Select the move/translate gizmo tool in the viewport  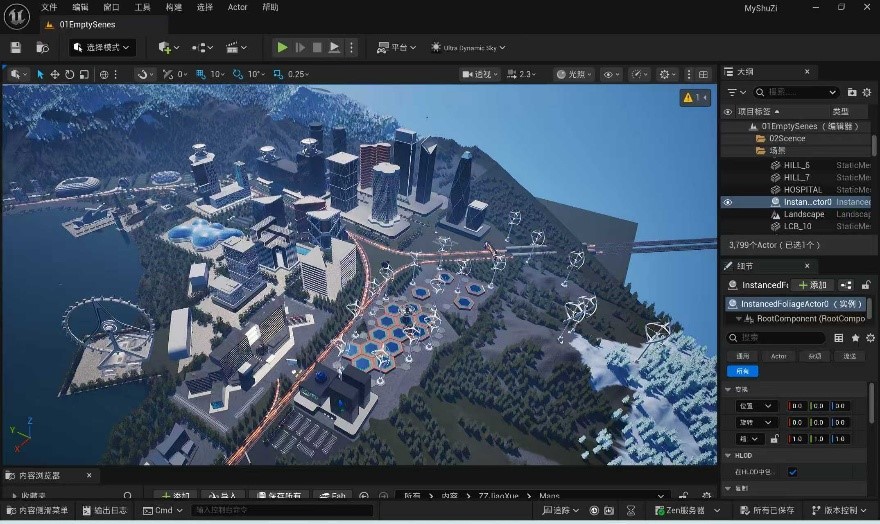click(x=55, y=74)
